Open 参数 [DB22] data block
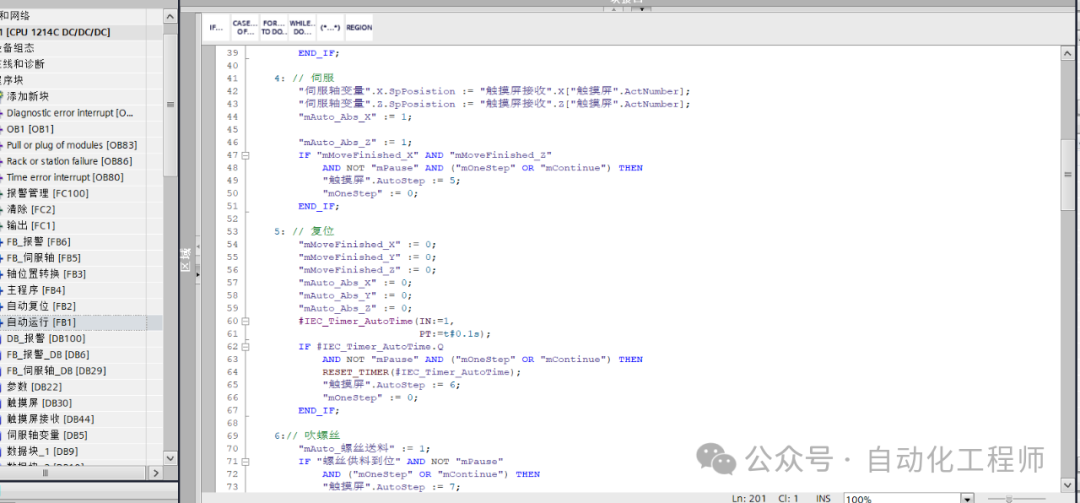This screenshot has width=1080, height=503. (x=34, y=387)
